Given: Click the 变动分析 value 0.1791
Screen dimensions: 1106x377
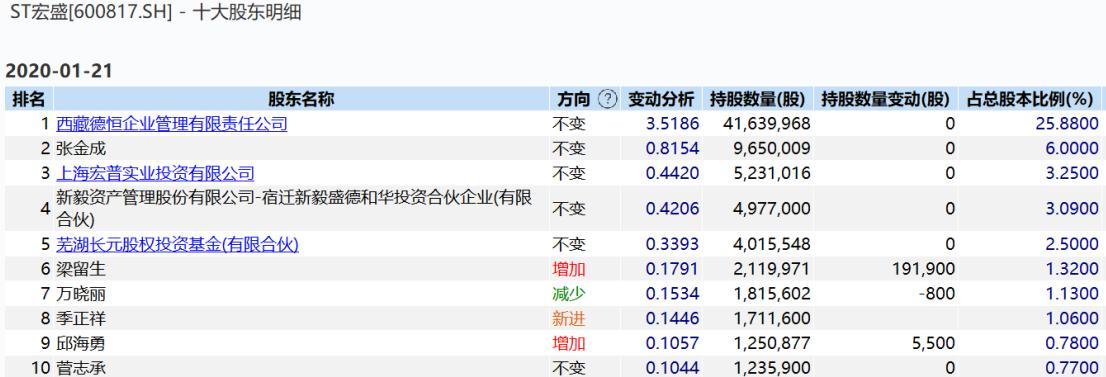Looking at the screenshot, I should click(x=672, y=270).
